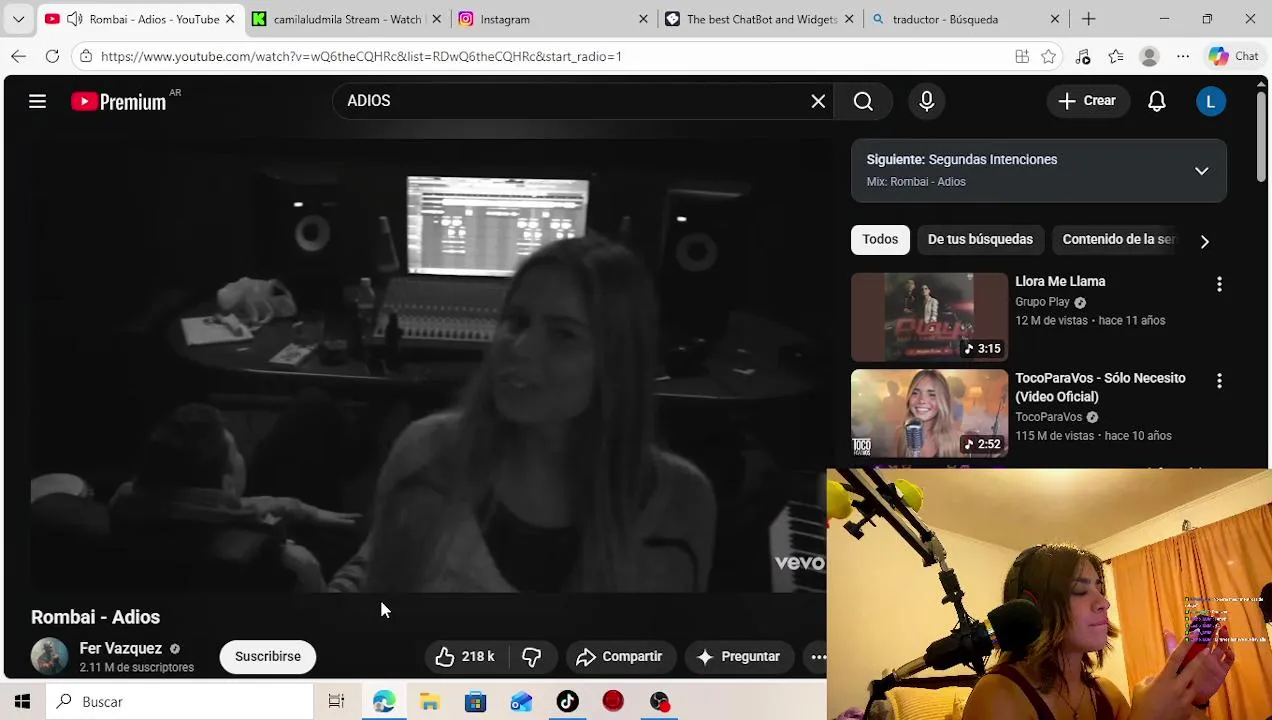
Task: Open the Fer Vazquez channel avatar
Action: (x=49, y=657)
